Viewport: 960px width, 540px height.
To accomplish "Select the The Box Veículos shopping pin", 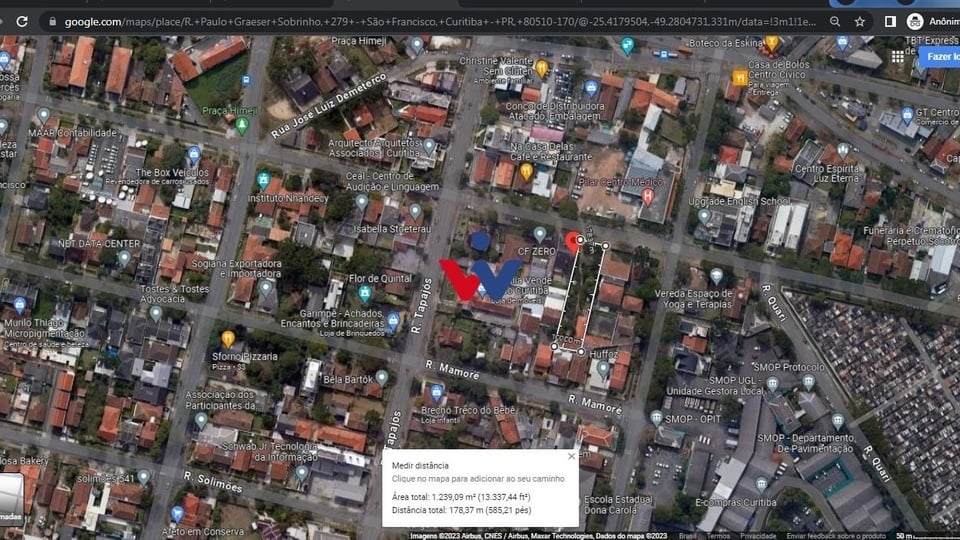I will (193, 156).
